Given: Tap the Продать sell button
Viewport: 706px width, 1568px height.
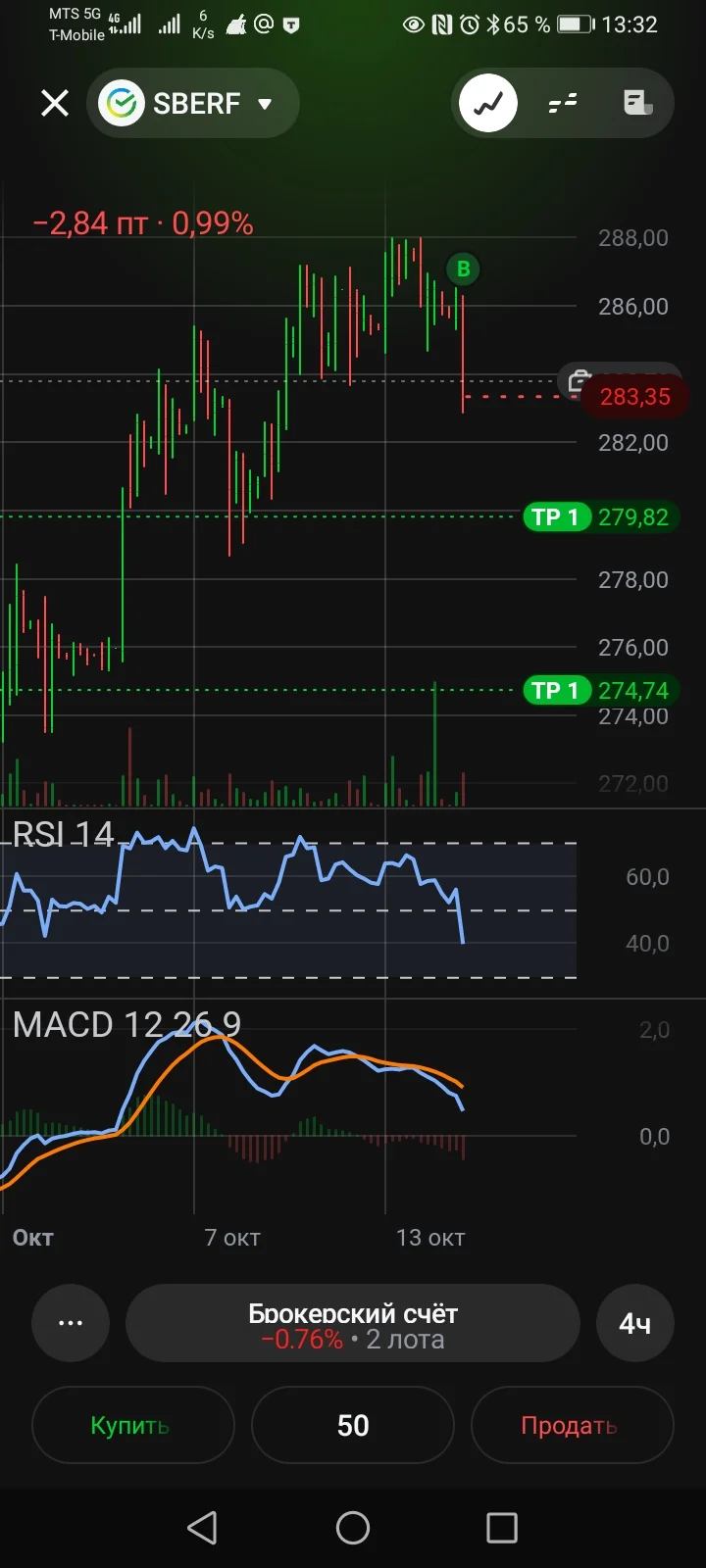Looking at the screenshot, I should [x=573, y=1425].
